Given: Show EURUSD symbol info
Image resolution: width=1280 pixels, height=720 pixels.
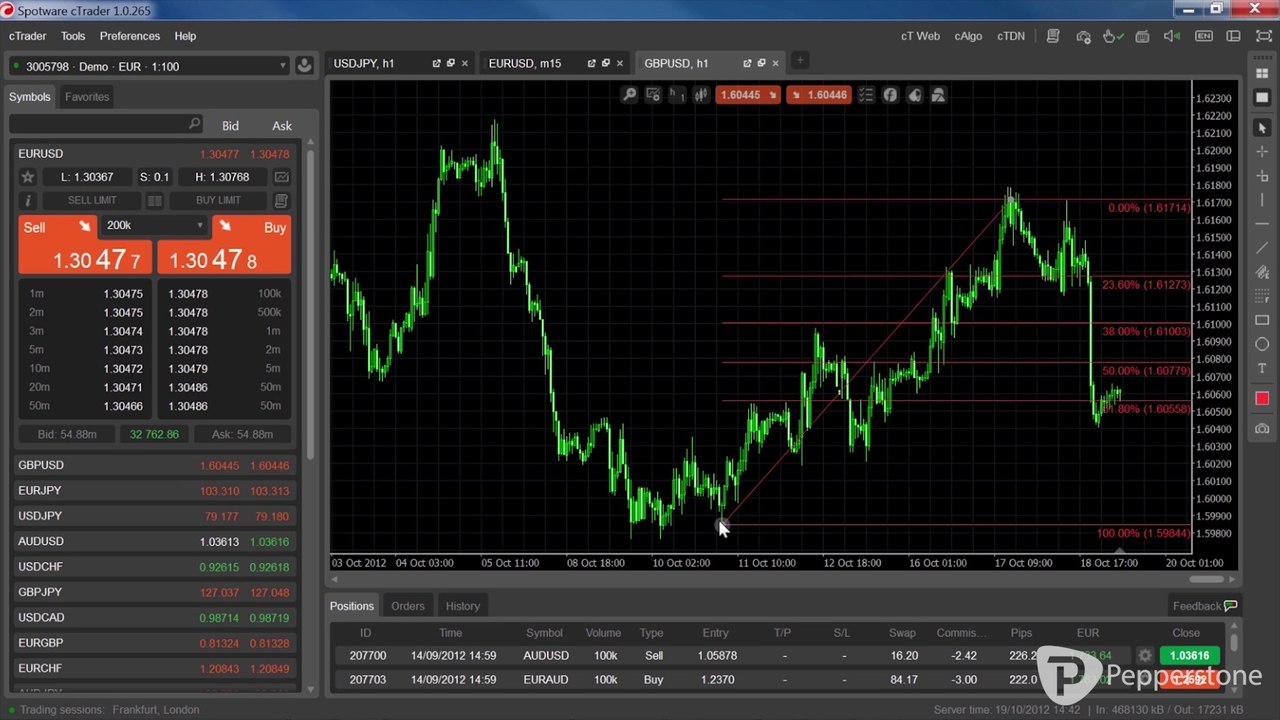Looking at the screenshot, I should pyautogui.click(x=28, y=201).
